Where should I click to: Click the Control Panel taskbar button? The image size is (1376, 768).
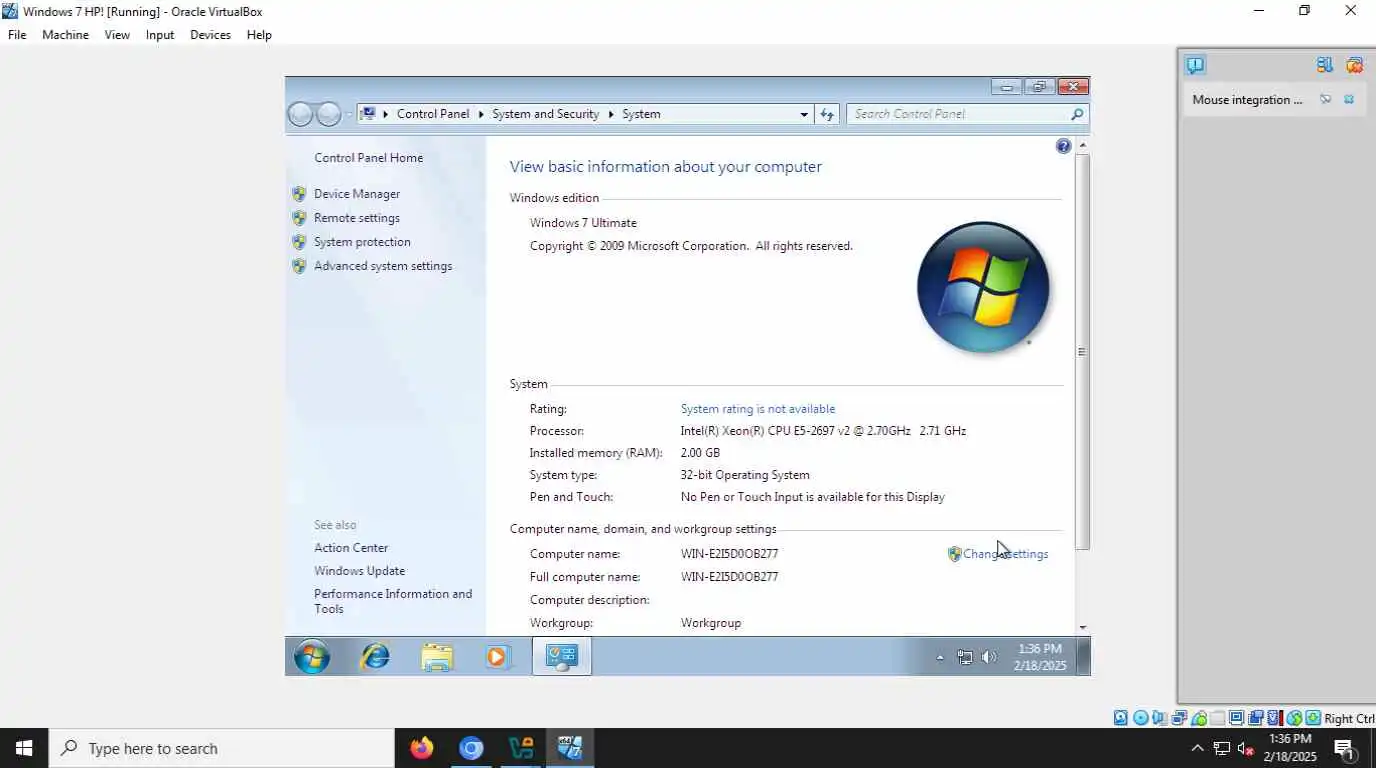(561, 657)
